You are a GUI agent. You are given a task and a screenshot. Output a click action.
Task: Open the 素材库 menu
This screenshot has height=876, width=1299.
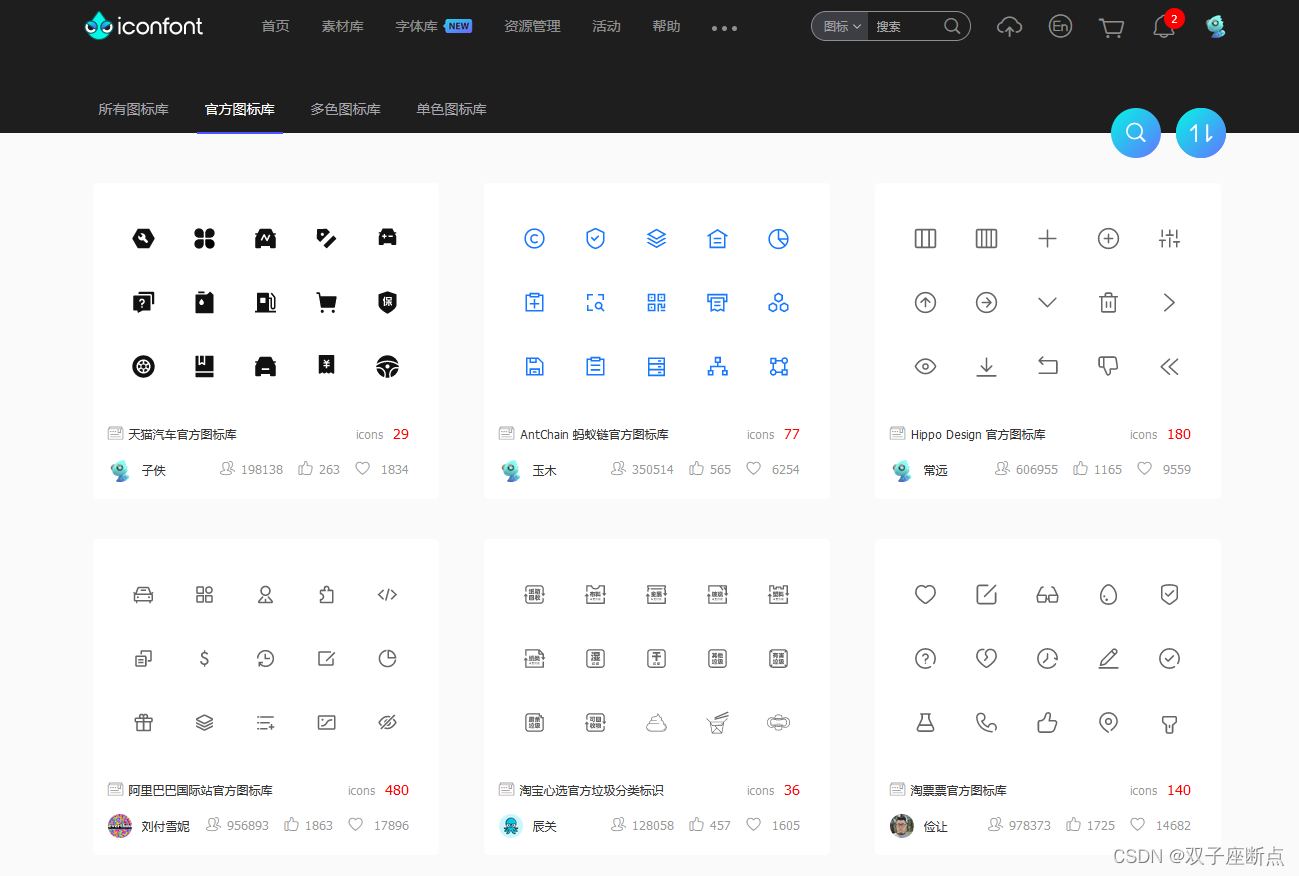[x=343, y=26]
